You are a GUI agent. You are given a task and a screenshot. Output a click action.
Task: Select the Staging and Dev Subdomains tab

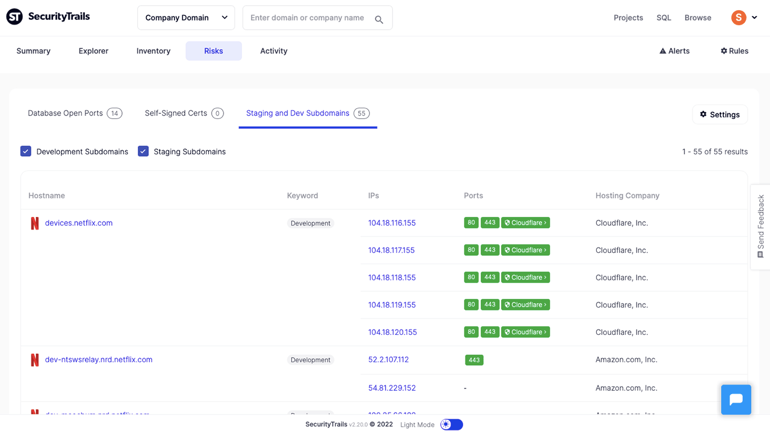tap(308, 113)
